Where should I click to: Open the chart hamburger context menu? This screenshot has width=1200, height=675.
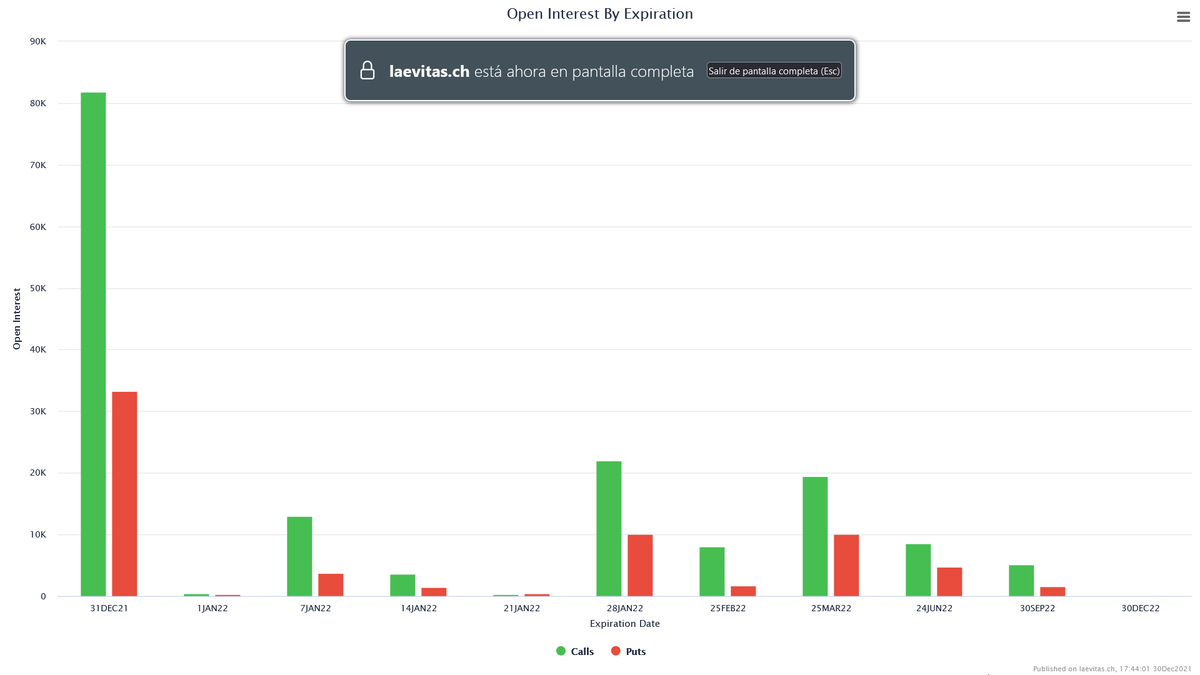pyautogui.click(x=1183, y=16)
